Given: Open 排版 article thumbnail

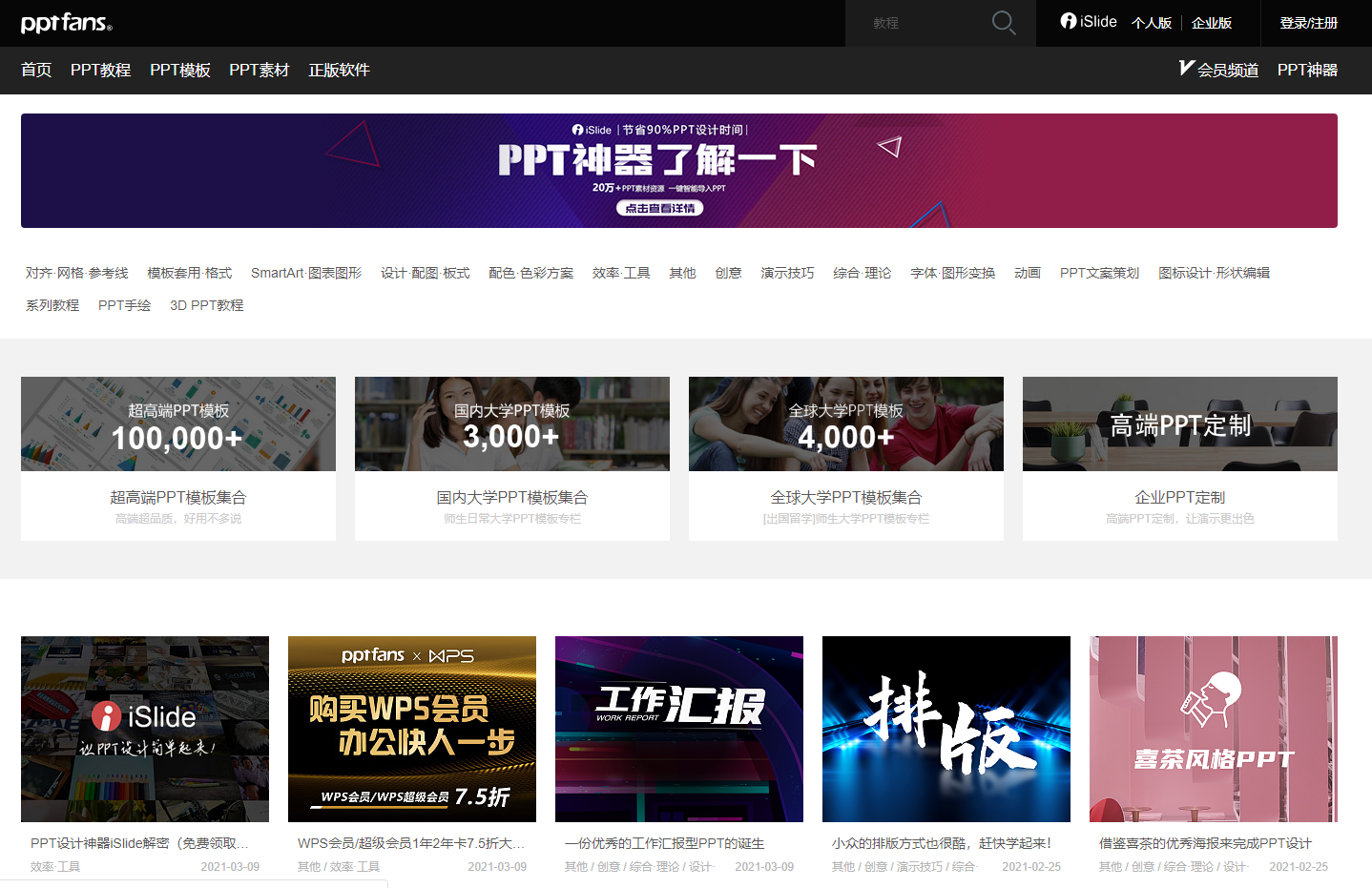Looking at the screenshot, I should click(946, 729).
